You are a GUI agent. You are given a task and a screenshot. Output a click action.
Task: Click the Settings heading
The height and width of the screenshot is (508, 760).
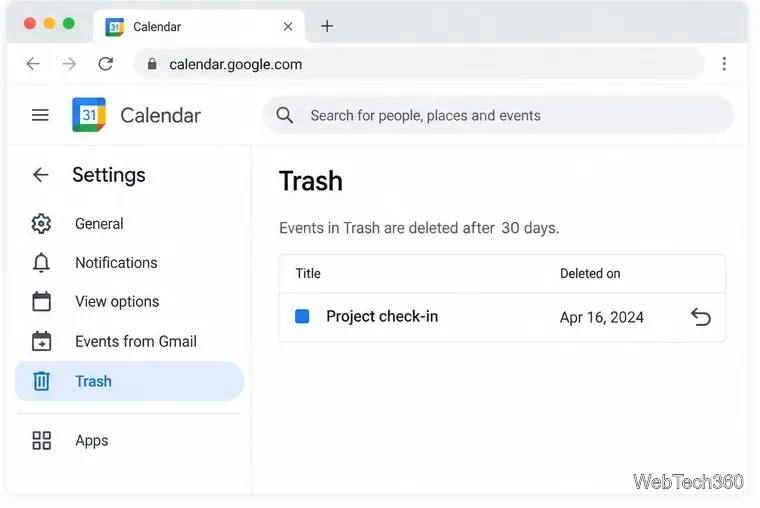pos(109,175)
